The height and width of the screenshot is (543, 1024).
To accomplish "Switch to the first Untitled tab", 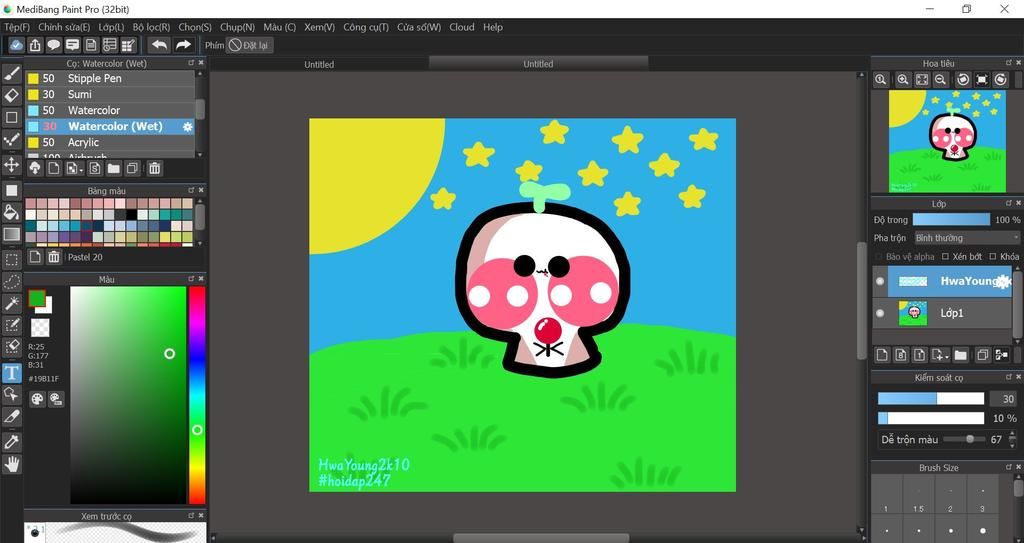I will (x=319, y=64).
